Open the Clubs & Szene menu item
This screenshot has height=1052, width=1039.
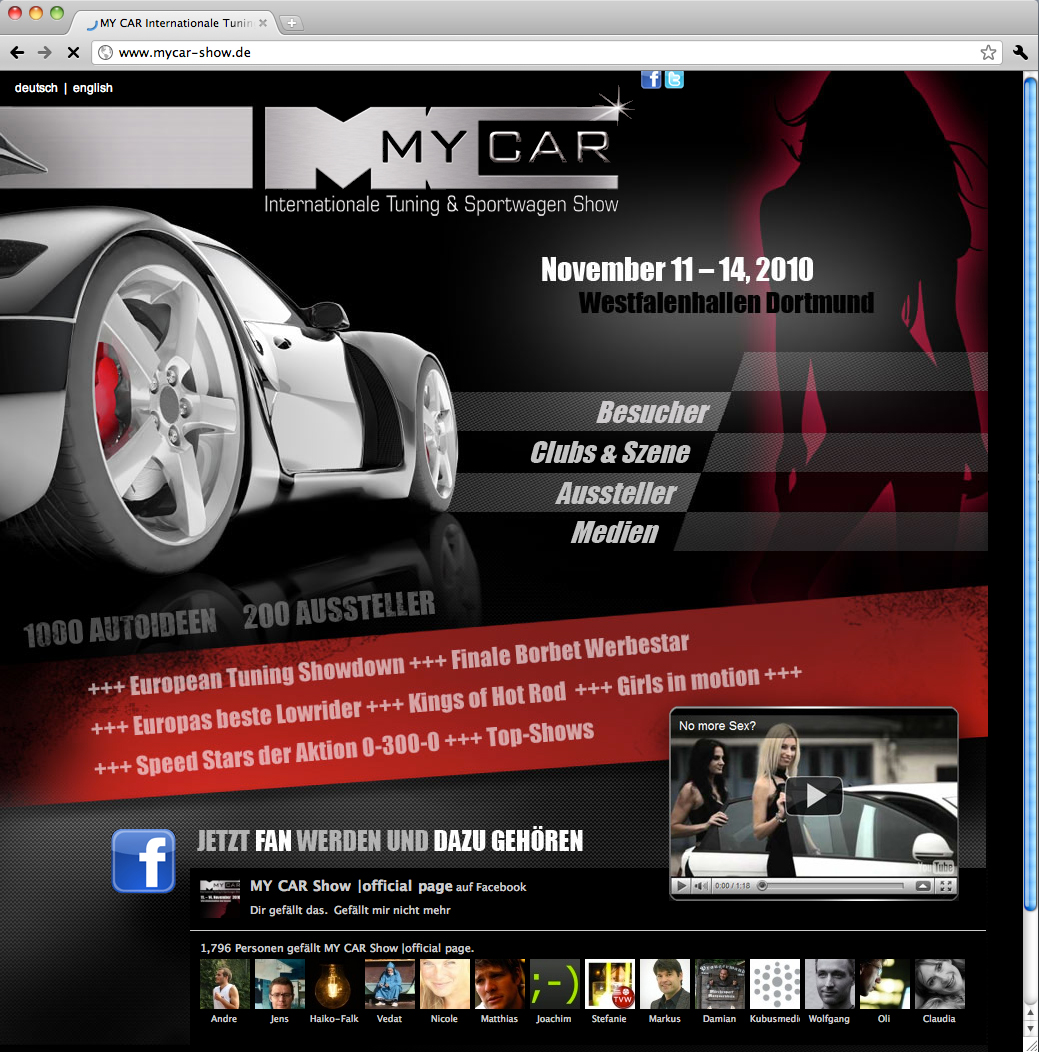(x=610, y=452)
